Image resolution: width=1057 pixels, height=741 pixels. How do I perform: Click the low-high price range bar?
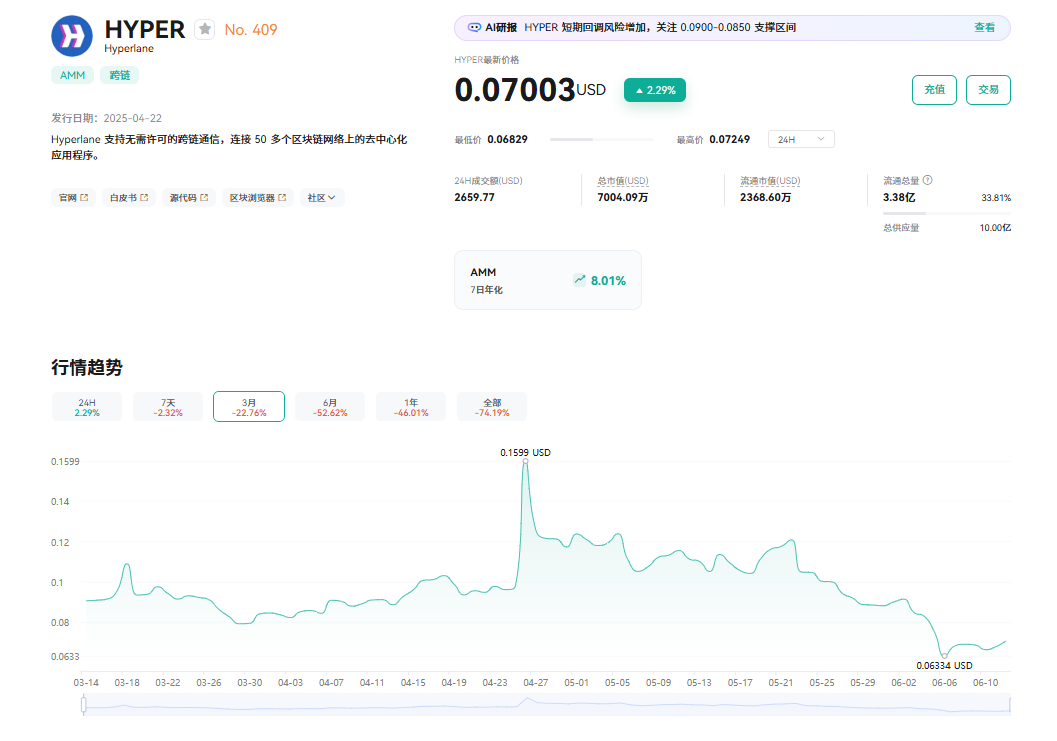(x=602, y=140)
